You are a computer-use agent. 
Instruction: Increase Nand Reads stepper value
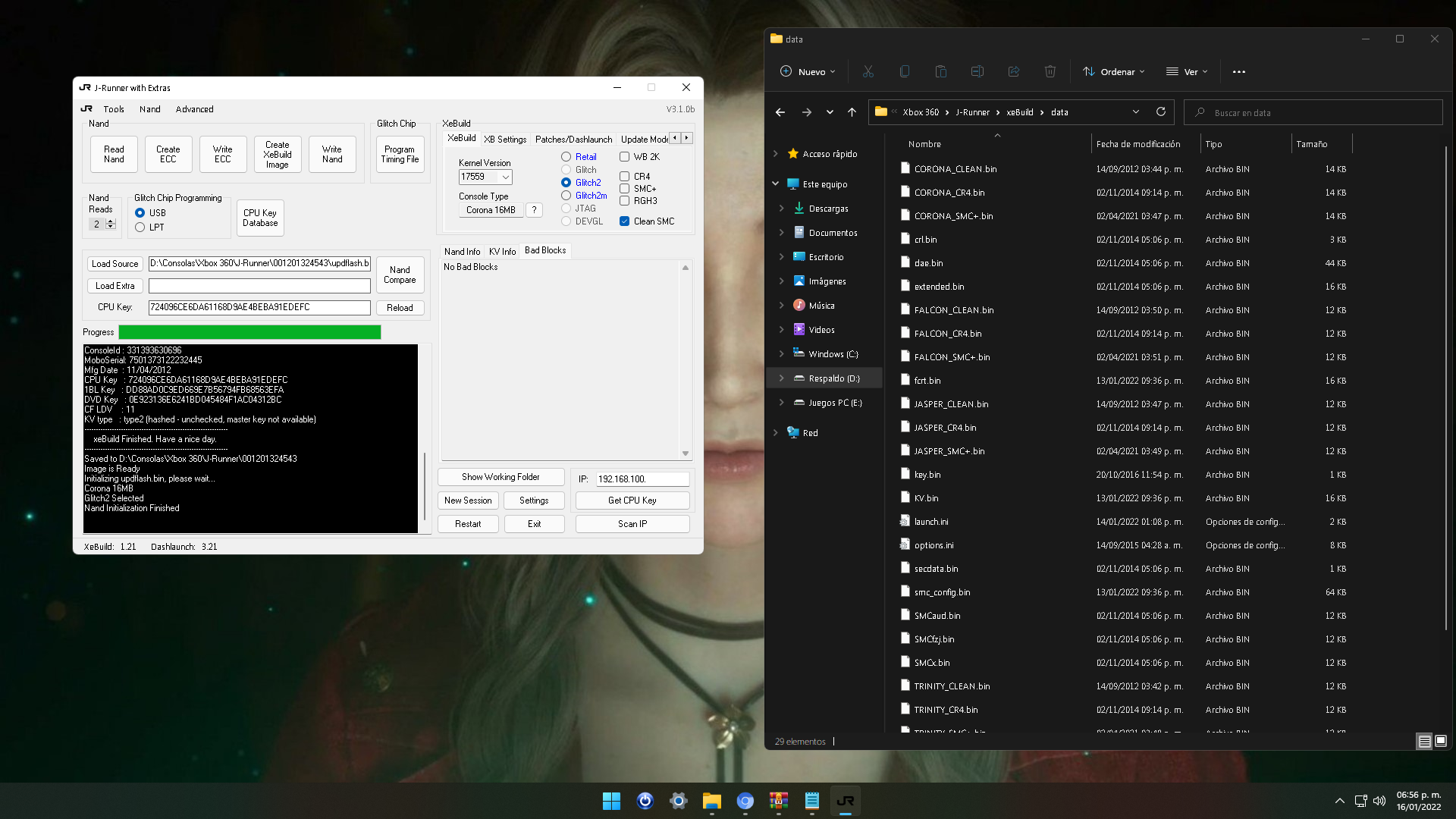coord(111,221)
